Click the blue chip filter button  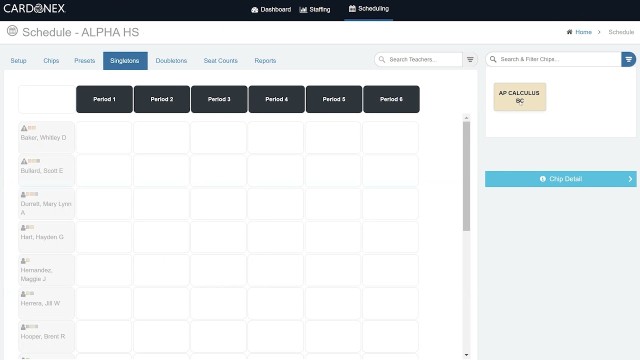click(629, 59)
